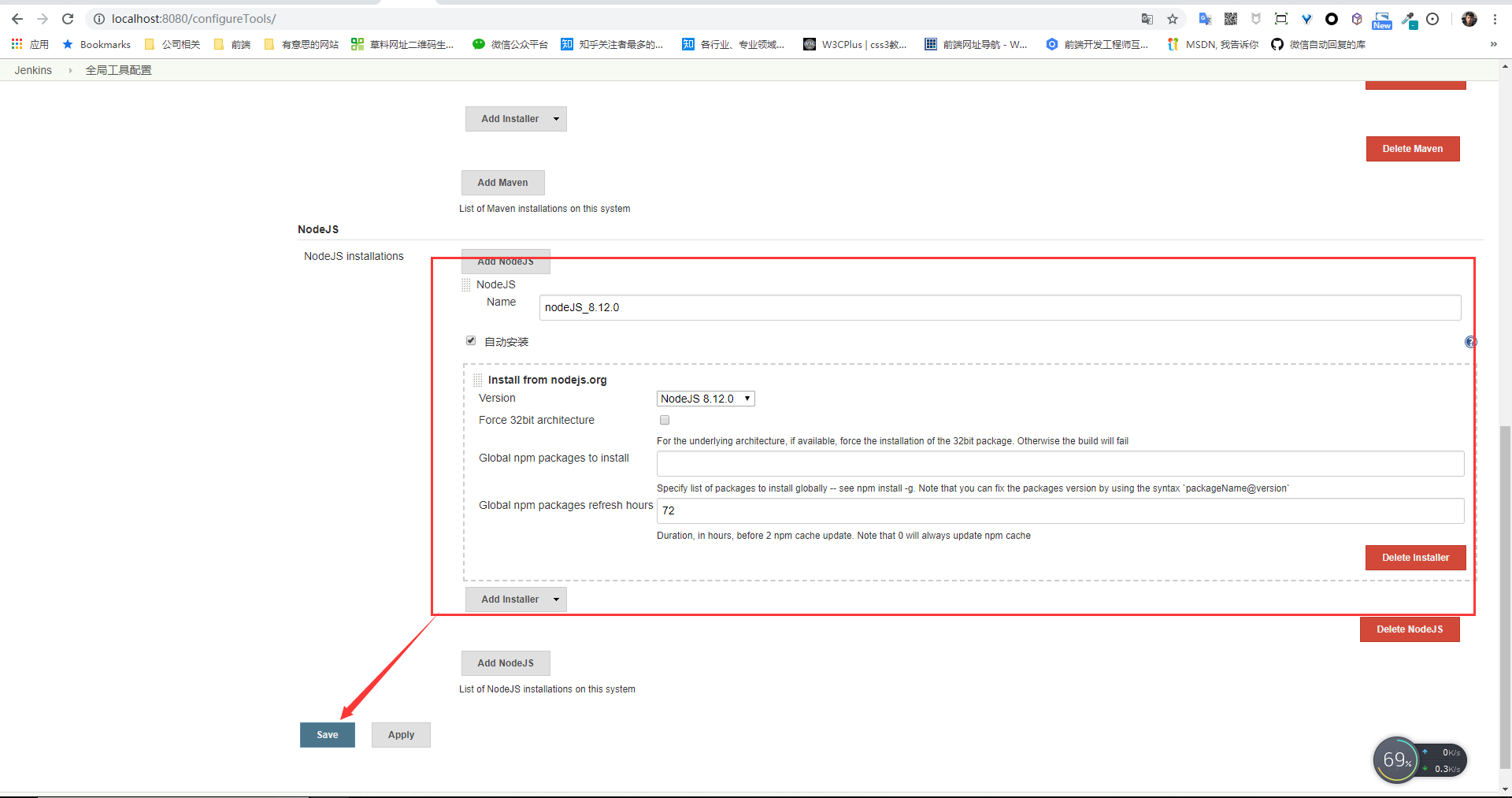The height and width of the screenshot is (798, 1512).
Task: Open the grey shield extension icon
Action: [1256, 19]
